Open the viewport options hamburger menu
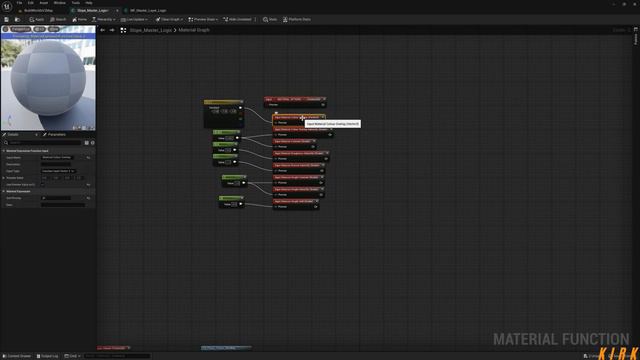Screen dimensions: 640x360 click(x=5, y=29)
